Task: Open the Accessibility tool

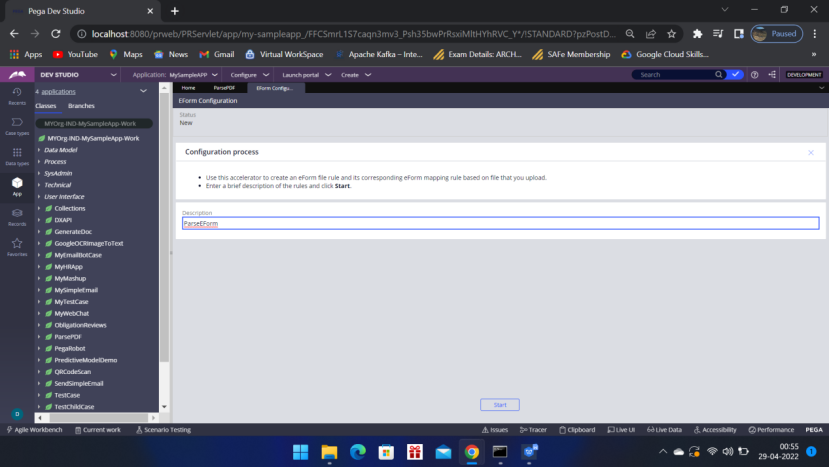Action: 715,429
